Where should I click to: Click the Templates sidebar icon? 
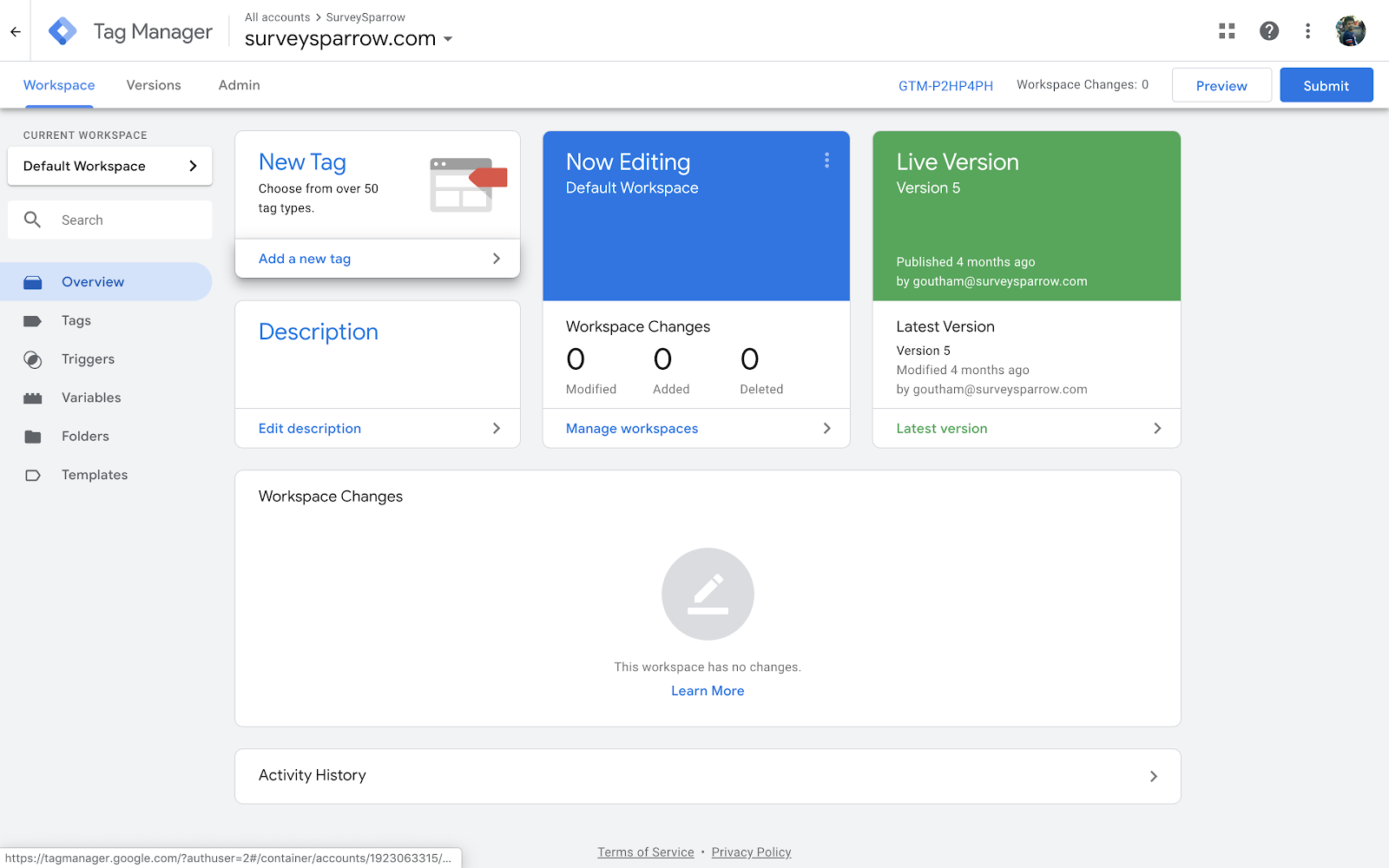point(33,475)
